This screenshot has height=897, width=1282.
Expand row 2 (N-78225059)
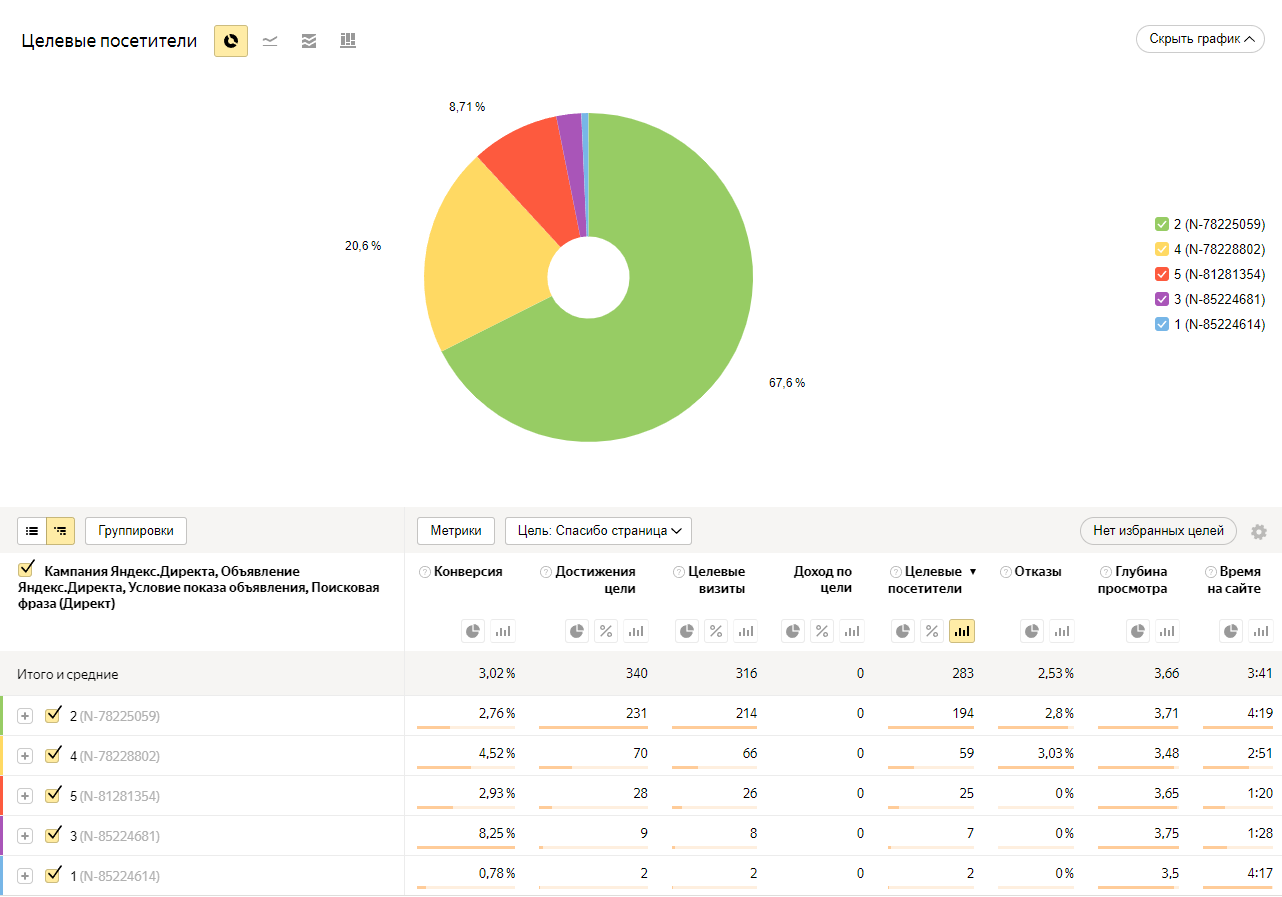25,716
